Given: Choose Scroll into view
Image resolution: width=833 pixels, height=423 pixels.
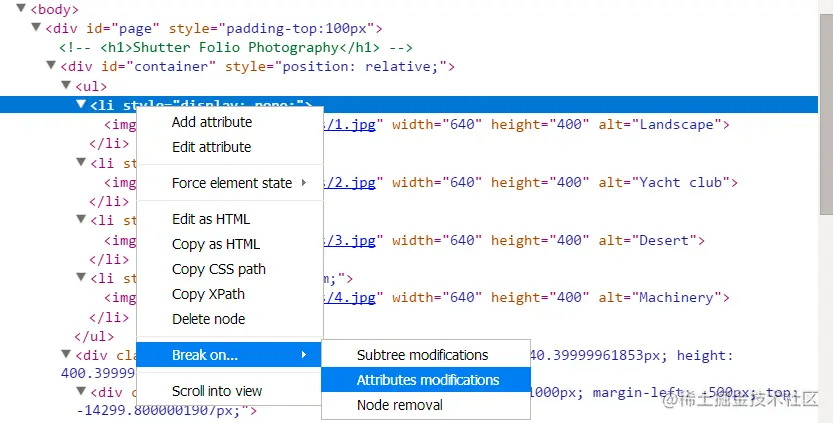Looking at the screenshot, I should (230, 391).
